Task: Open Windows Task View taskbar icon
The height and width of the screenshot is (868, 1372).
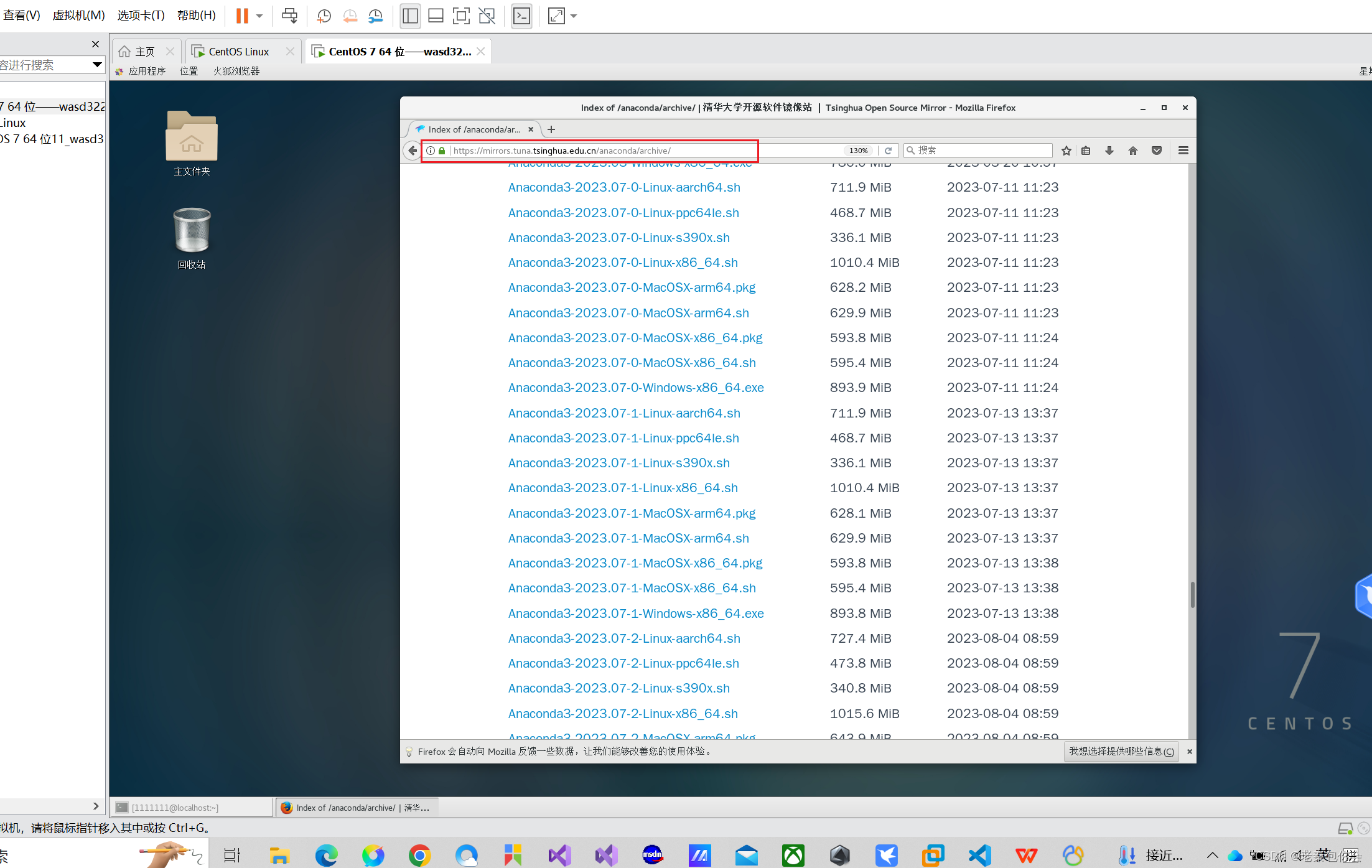Action: point(232,856)
